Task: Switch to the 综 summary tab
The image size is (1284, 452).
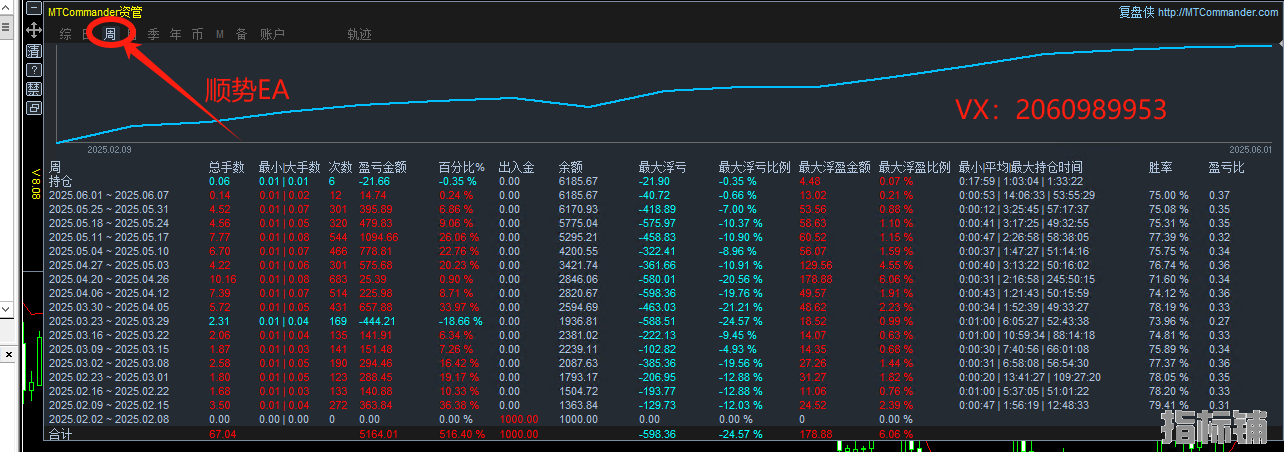Action: tap(66, 34)
